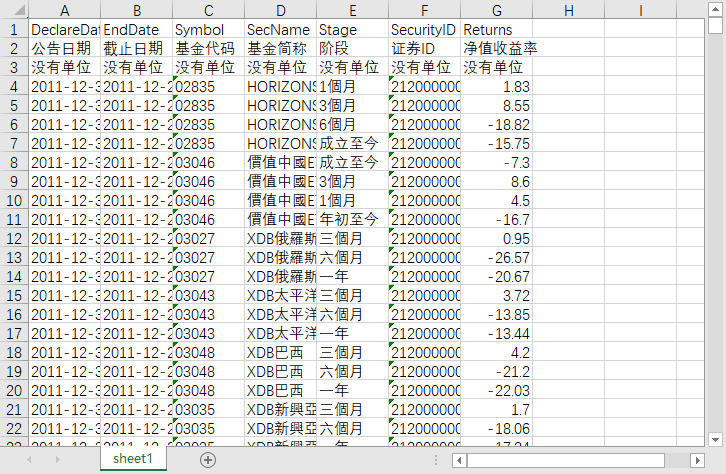This screenshot has height=474, width=726.
Task: Select the Returns value 8.55
Action: click(496, 106)
